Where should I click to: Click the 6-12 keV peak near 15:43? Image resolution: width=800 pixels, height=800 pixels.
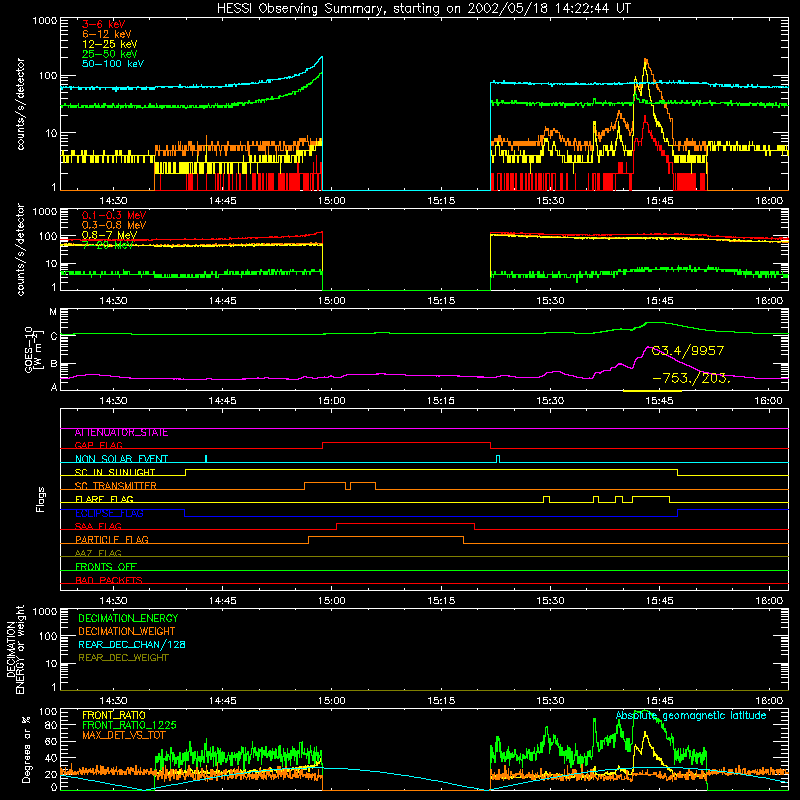(646, 62)
